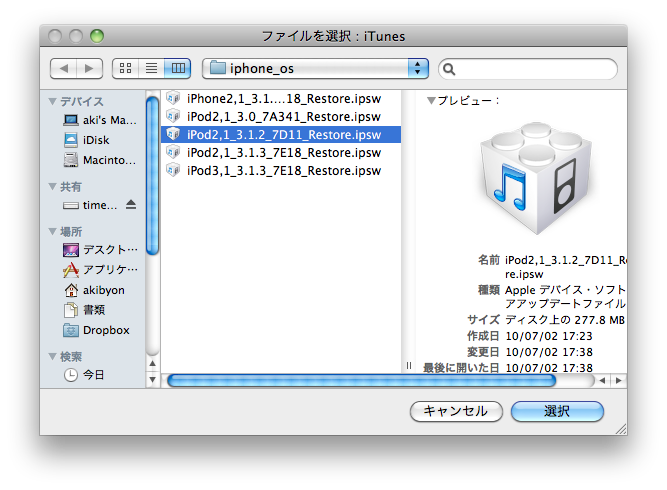The height and width of the screenshot is (490, 667).
Task: Go back with the left arrow button
Action: point(64,68)
